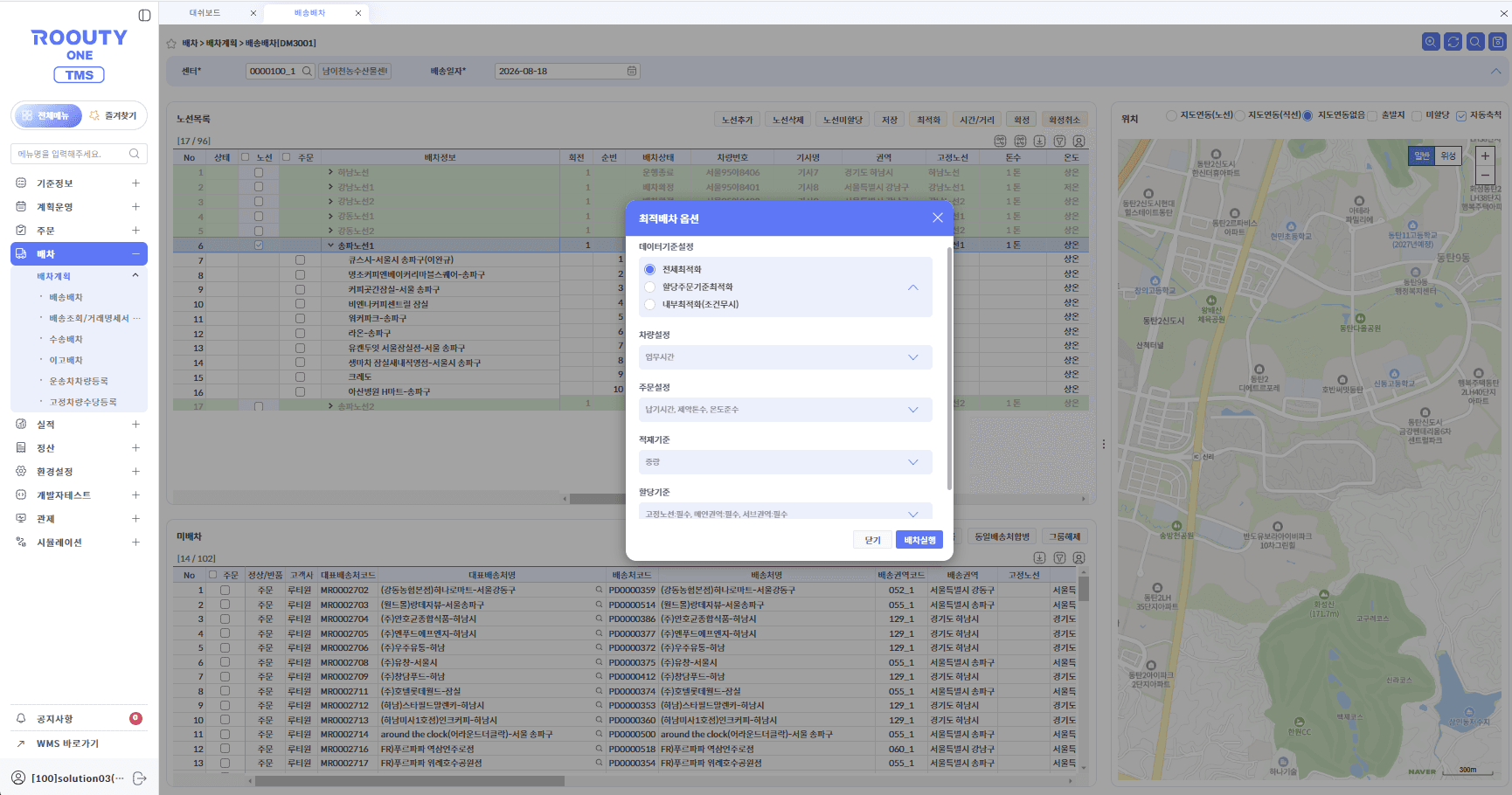Click the 닫기 button in the dialog
This screenshot has width=1512, height=795.
[x=872, y=540]
